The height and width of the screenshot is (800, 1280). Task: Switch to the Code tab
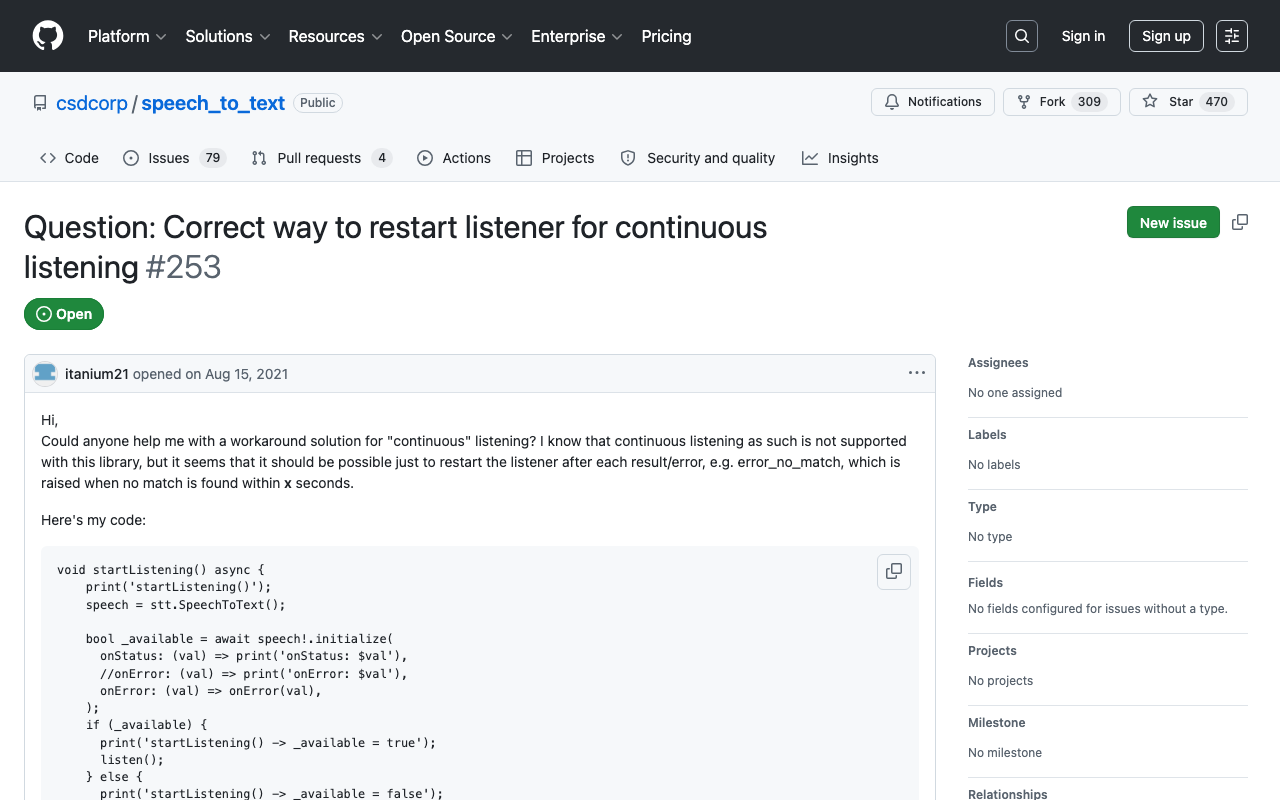[x=69, y=158]
